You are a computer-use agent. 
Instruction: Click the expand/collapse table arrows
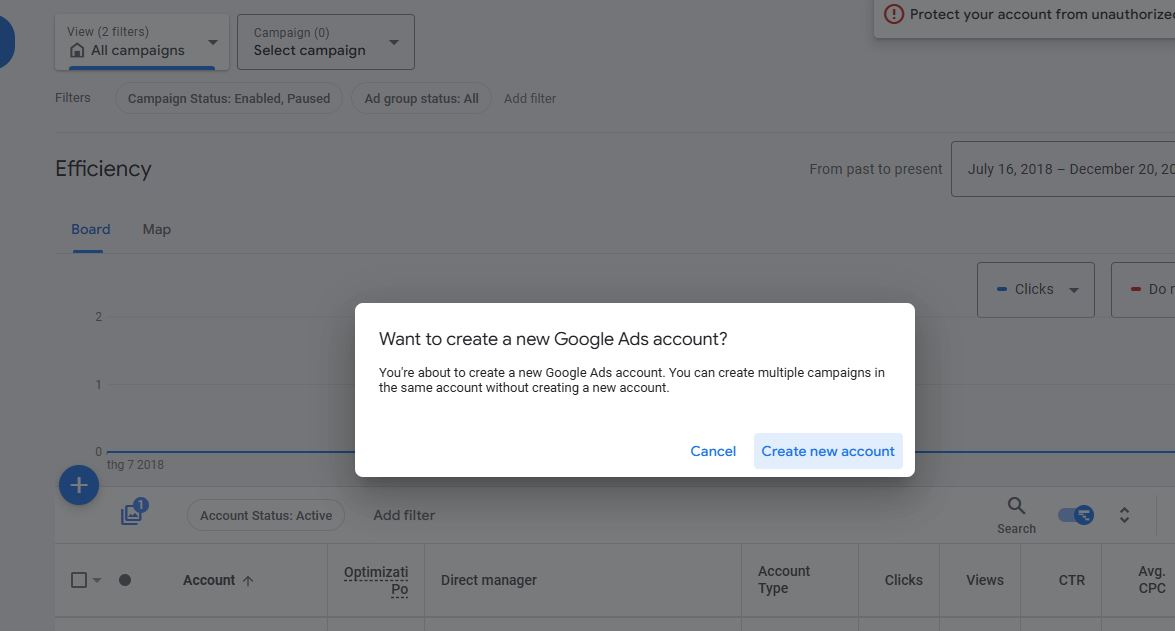pos(1124,515)
